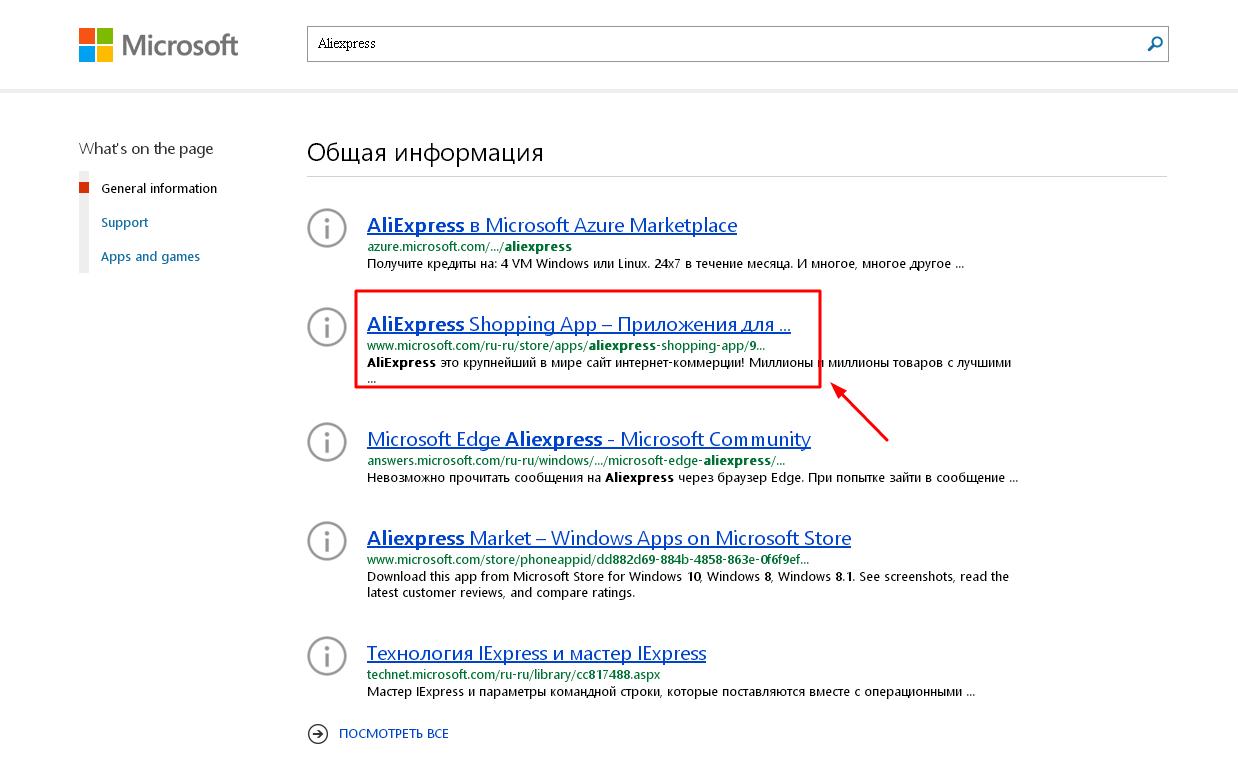Click answers.microsoft.com/ru-ru/windows URL text

pos(576,460)
